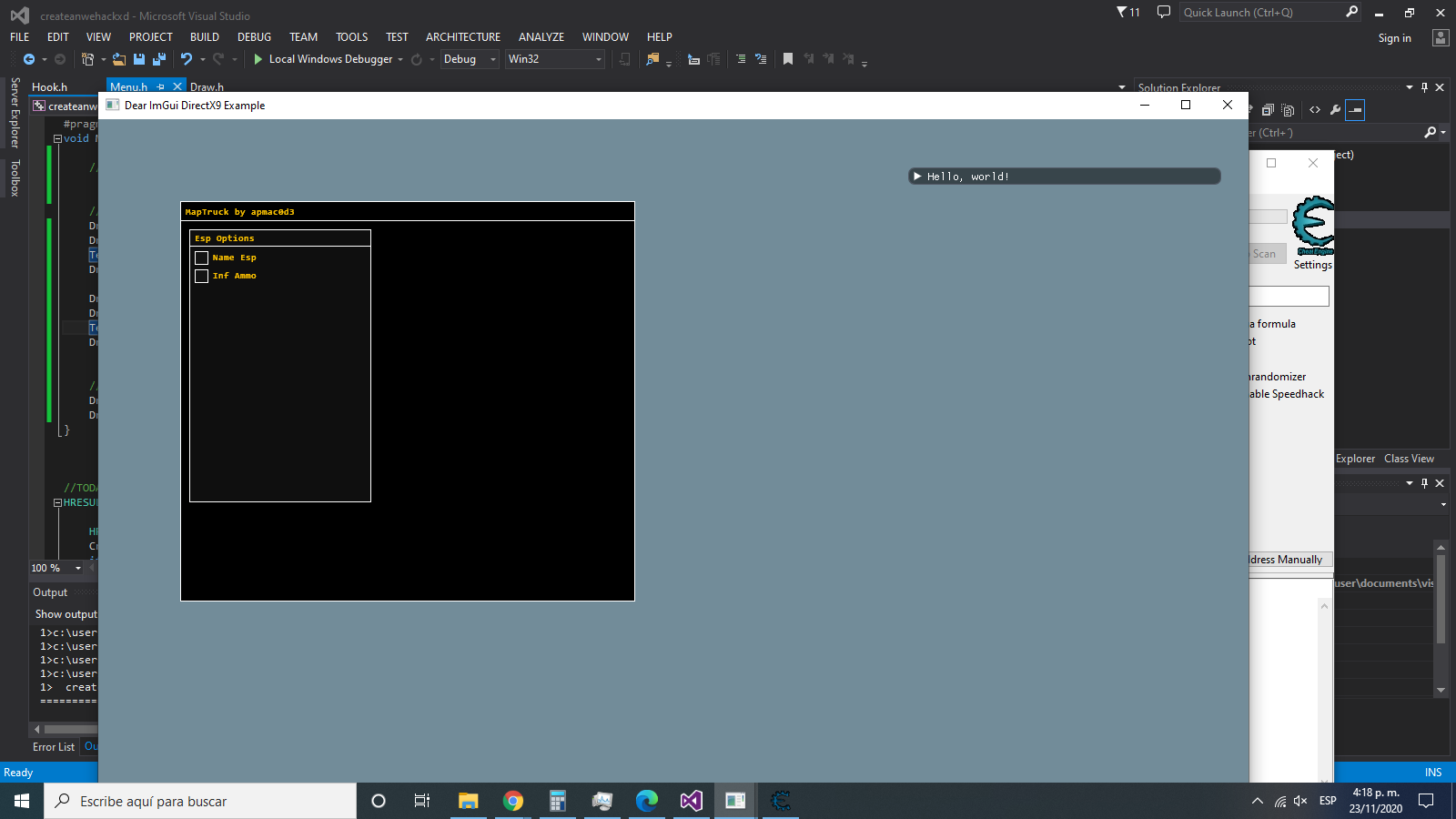Open the Calculator app from the taskbar

coord(558,801)
